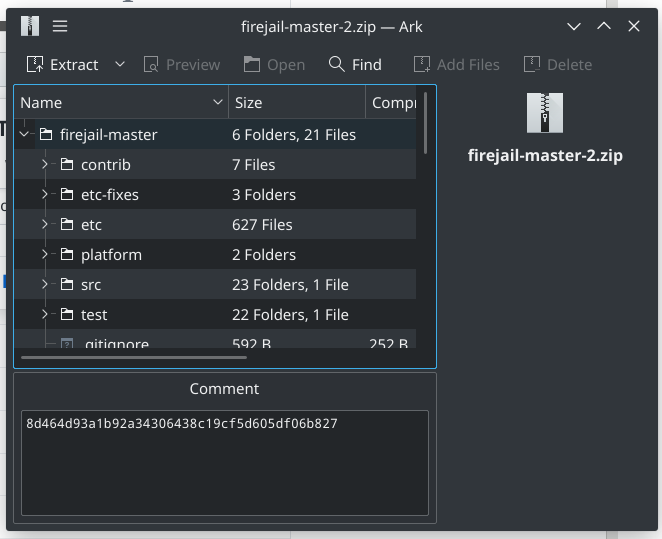The width and height of the screenshot is (662, 539).
Task: Click the Open toolbar button
Action: pos(274,65)
